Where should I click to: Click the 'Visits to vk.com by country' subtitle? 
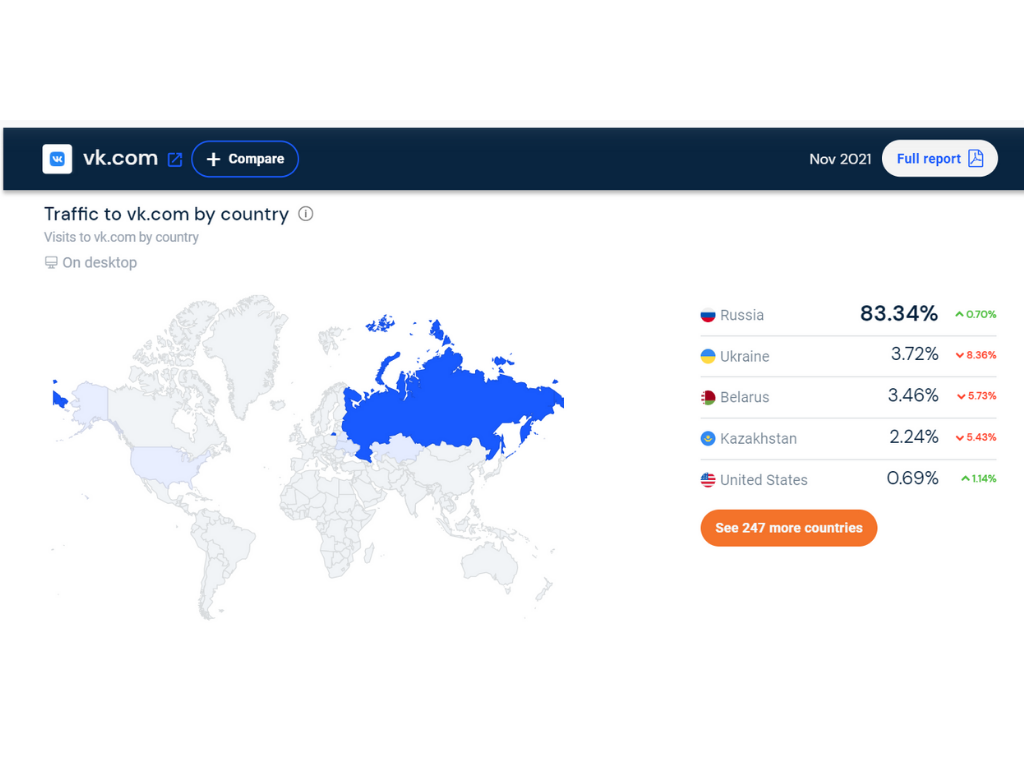(x=121, y=237)
